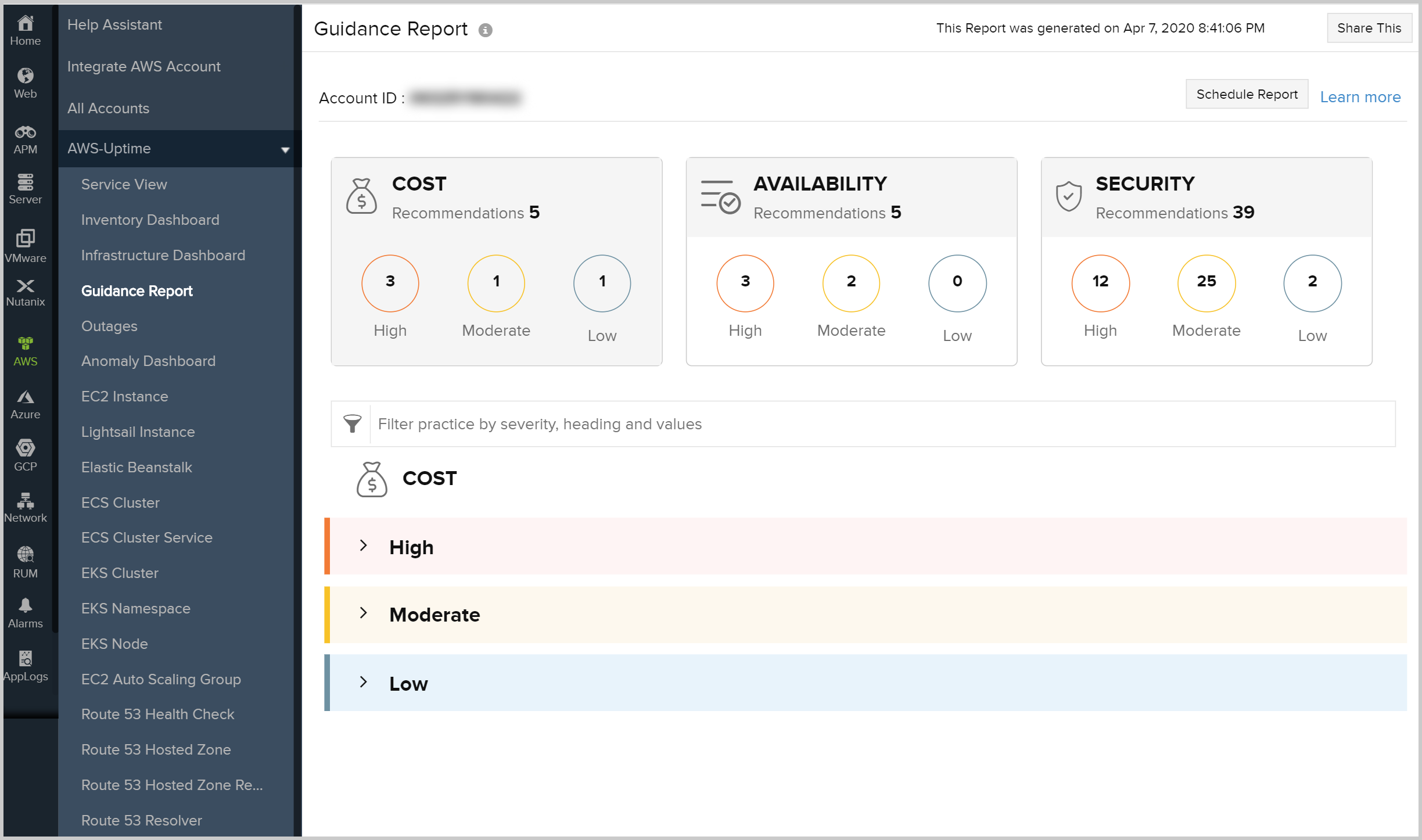The image size is (1422, 840).
Task: Click the filter funnel icon
Action: (x=352, y=423)
